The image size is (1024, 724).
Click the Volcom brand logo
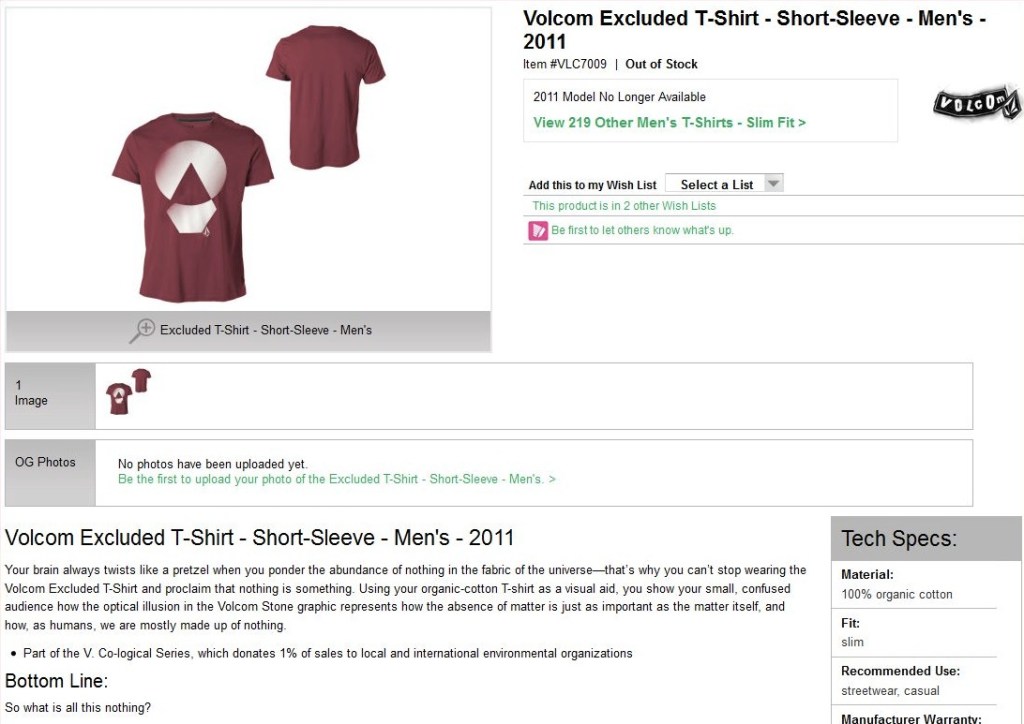(976, 104)
